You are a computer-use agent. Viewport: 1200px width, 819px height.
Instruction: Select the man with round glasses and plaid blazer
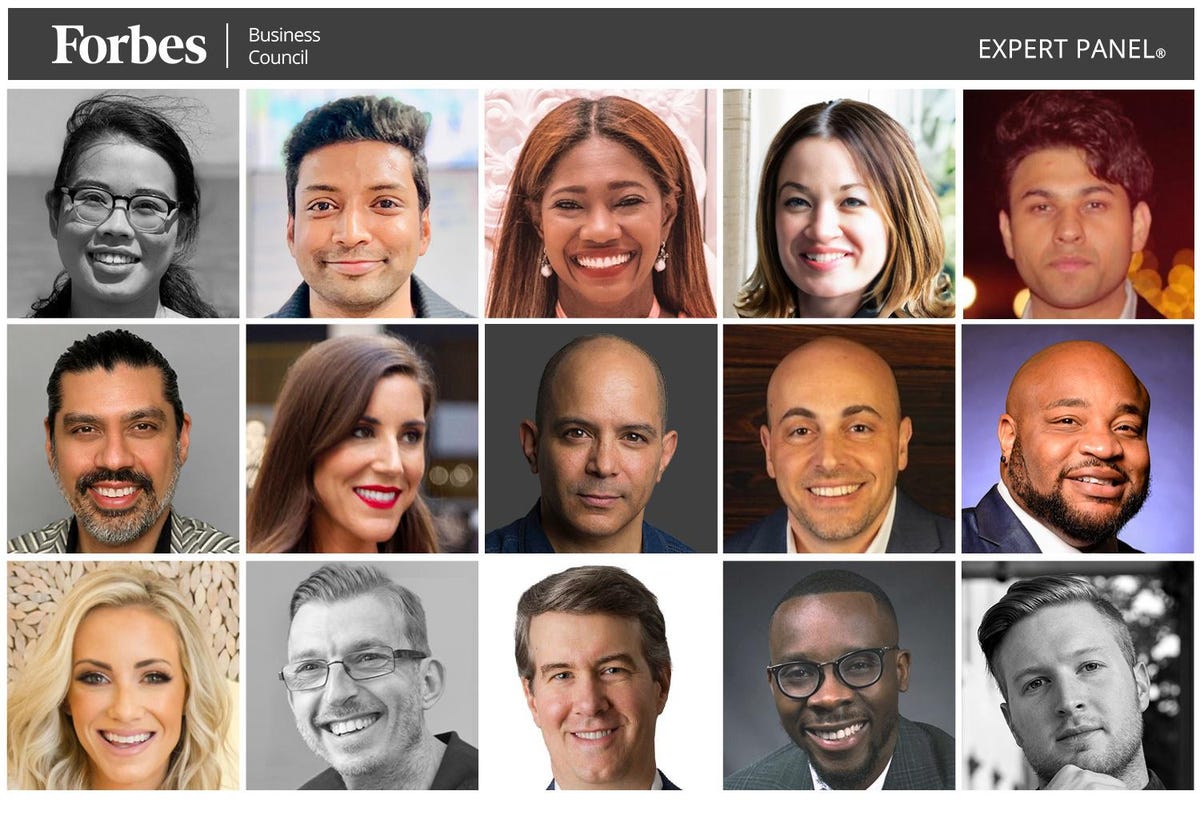click(839, 675)
